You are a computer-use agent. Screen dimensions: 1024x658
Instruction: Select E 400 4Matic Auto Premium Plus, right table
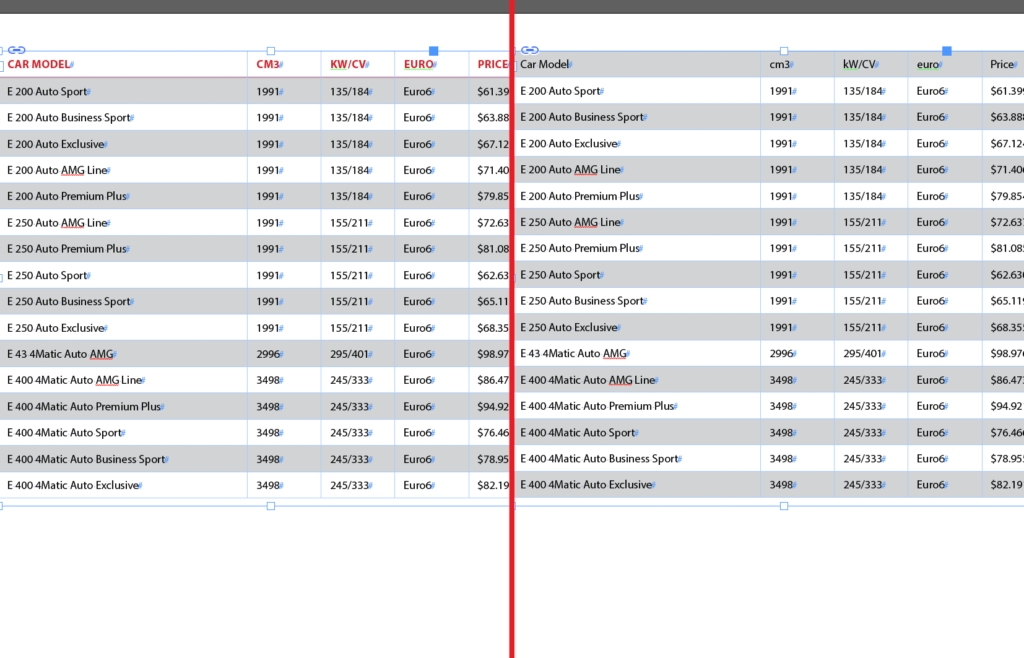pos(598,406)
